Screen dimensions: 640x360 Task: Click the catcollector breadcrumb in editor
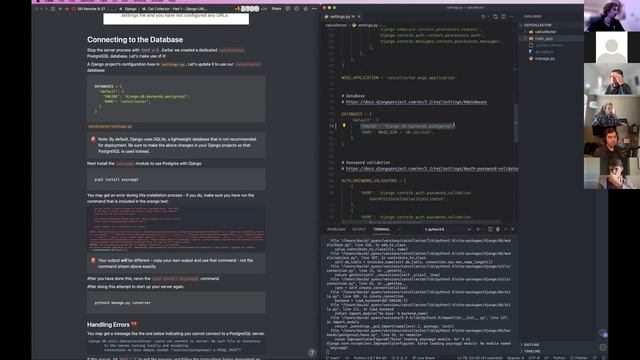click(336, 25)
